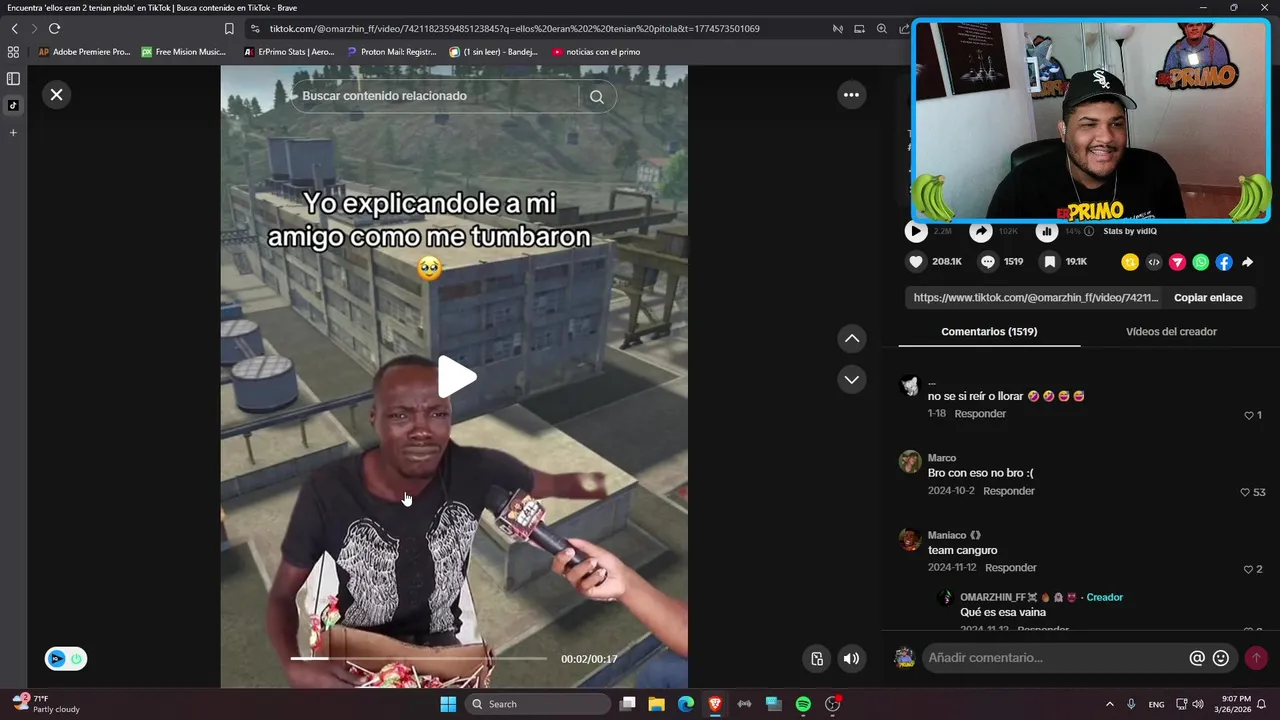This screenshot has width=1280, height=720.
Task: Like Marco's comment with 53 likes
Action: (1245, 492)
